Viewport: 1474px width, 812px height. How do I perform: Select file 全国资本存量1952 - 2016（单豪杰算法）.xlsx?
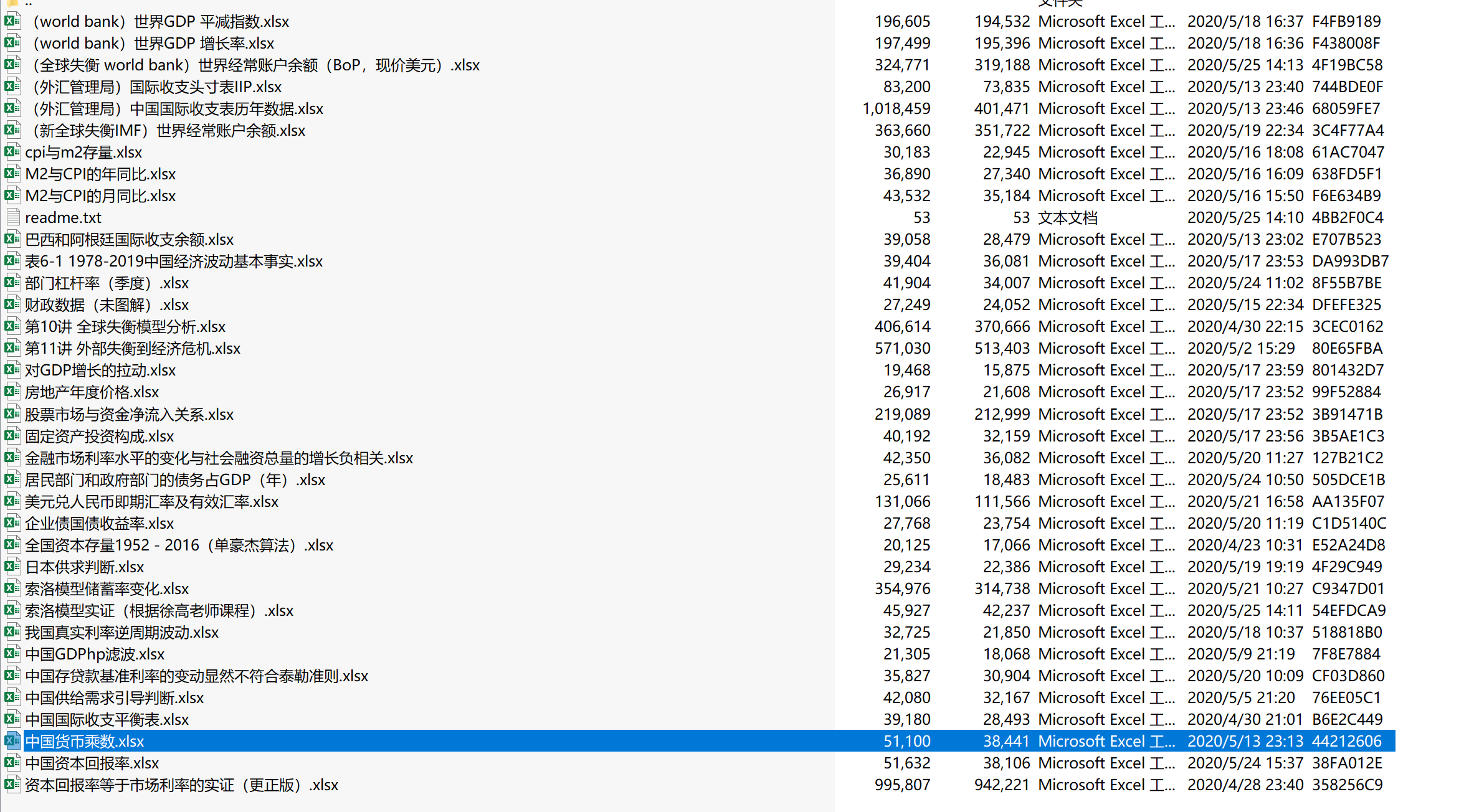click(x=179, y=545)
